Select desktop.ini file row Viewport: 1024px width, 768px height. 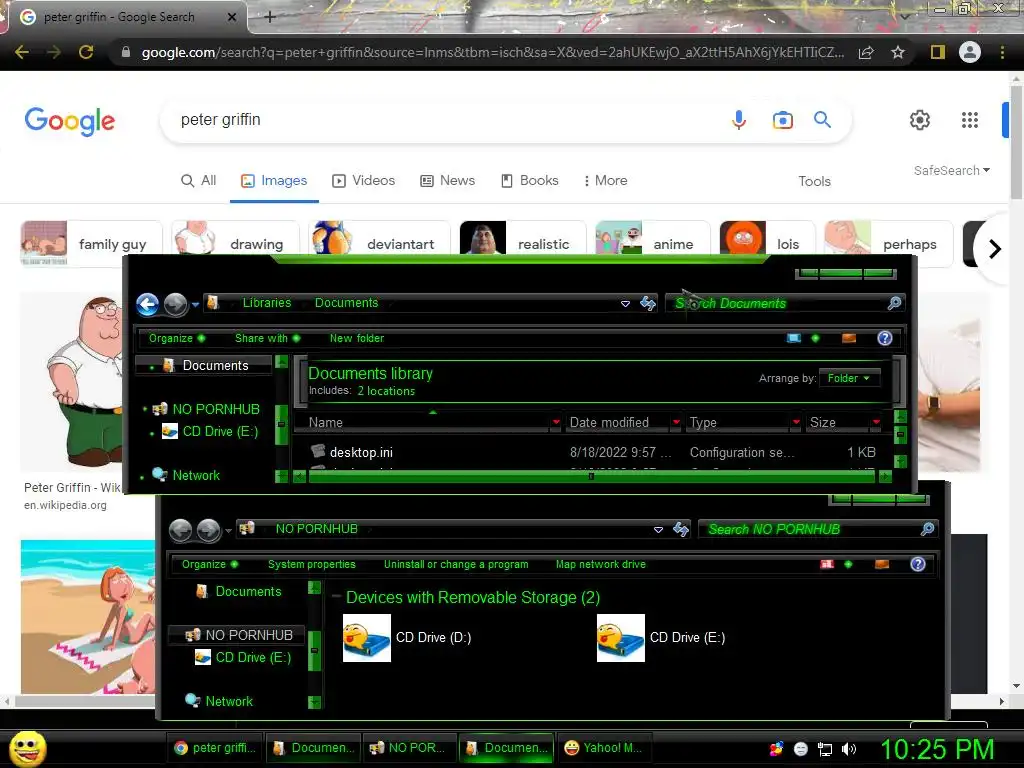click(x=591, y=452)
